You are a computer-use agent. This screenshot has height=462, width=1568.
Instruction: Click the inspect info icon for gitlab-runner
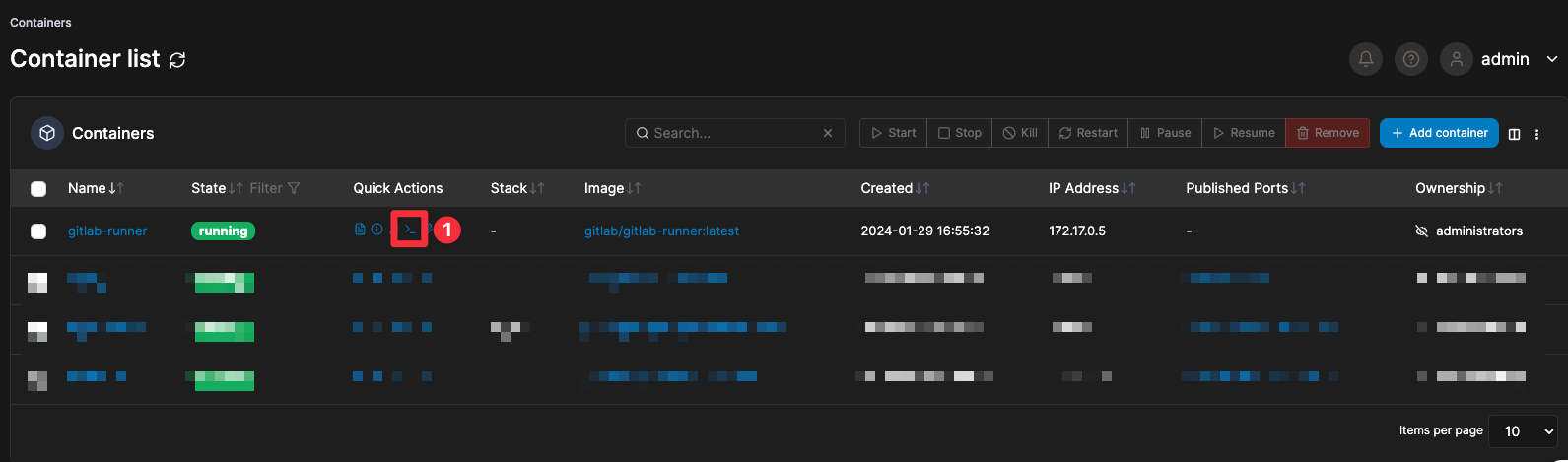(376, 230)
